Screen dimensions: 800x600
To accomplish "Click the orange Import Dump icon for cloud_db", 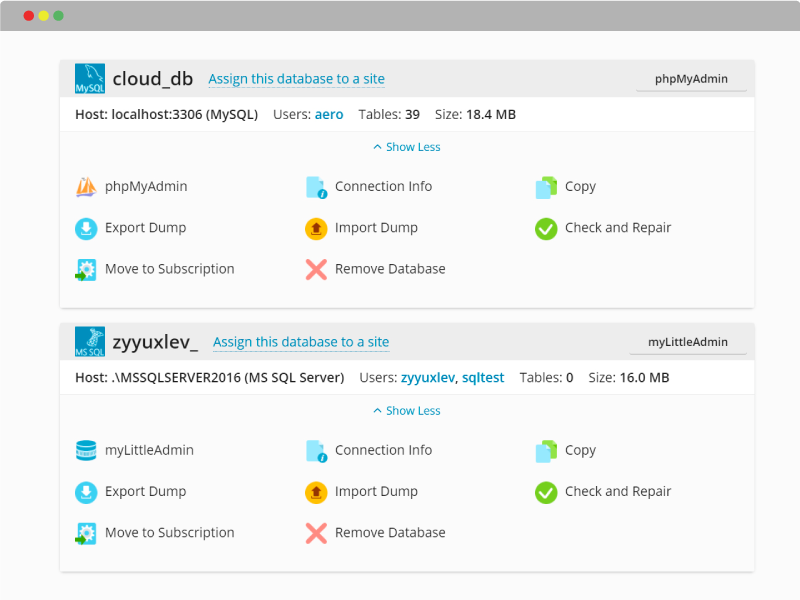I will [316, 229].
